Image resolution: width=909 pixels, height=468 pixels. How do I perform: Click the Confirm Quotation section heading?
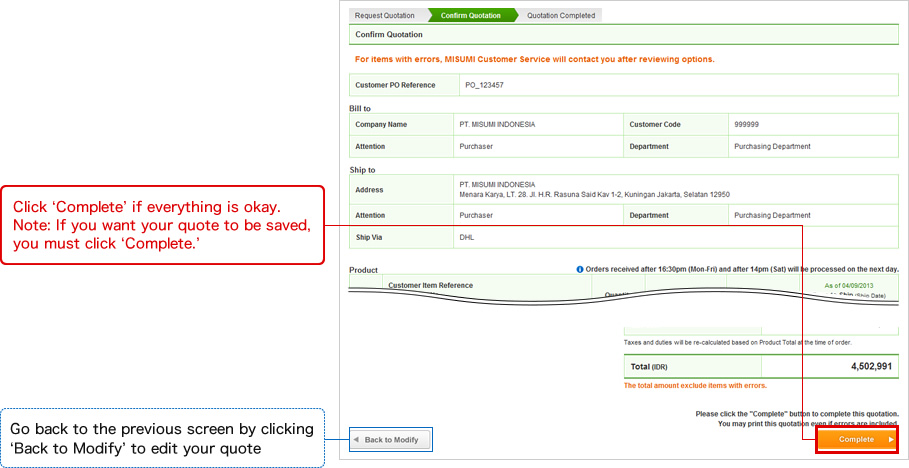(389, 35)
